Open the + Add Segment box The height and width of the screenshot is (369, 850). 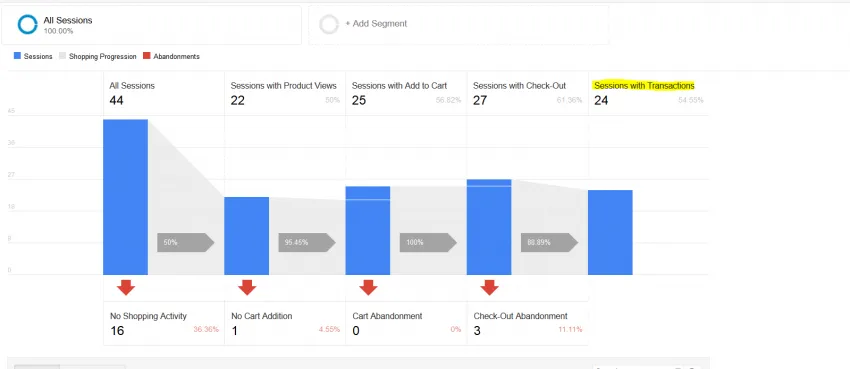[x=459, y=25]
